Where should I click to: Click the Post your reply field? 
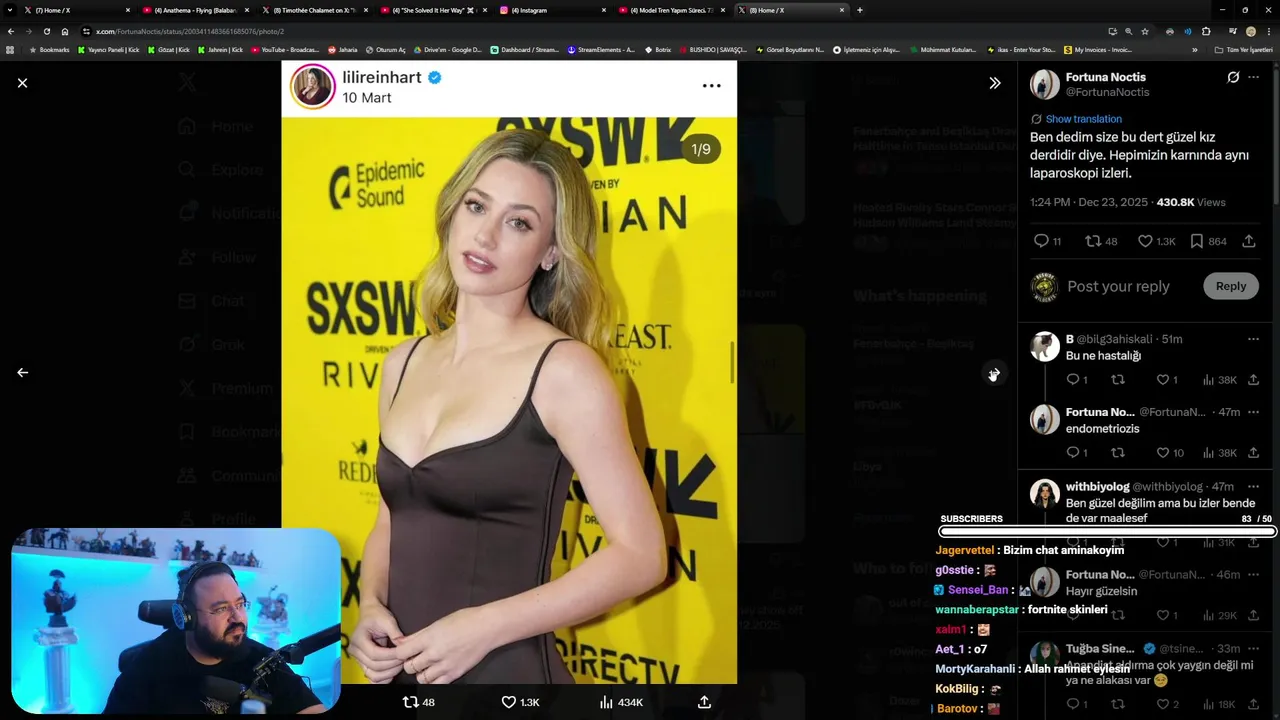[x=1118, y=286]
